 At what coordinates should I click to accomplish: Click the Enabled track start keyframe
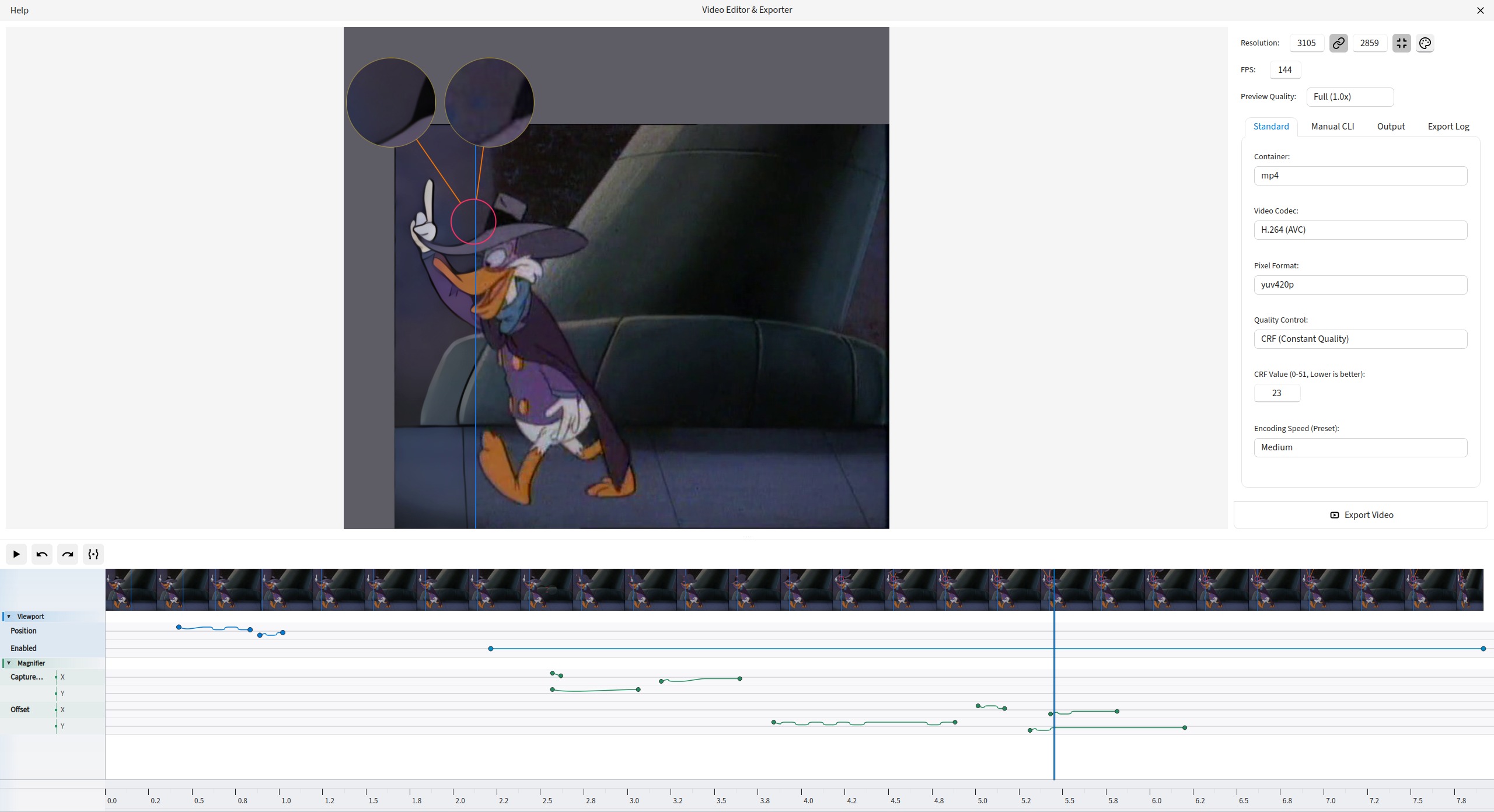coord(491,649)
